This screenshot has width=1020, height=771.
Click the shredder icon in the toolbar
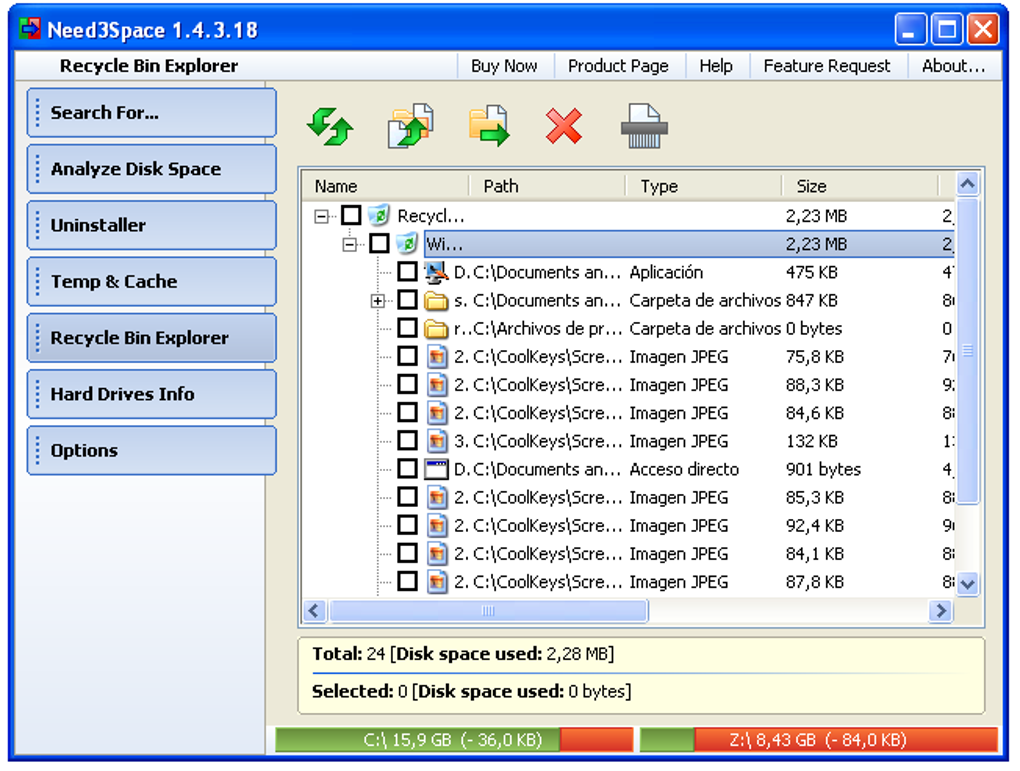[644, 126]
